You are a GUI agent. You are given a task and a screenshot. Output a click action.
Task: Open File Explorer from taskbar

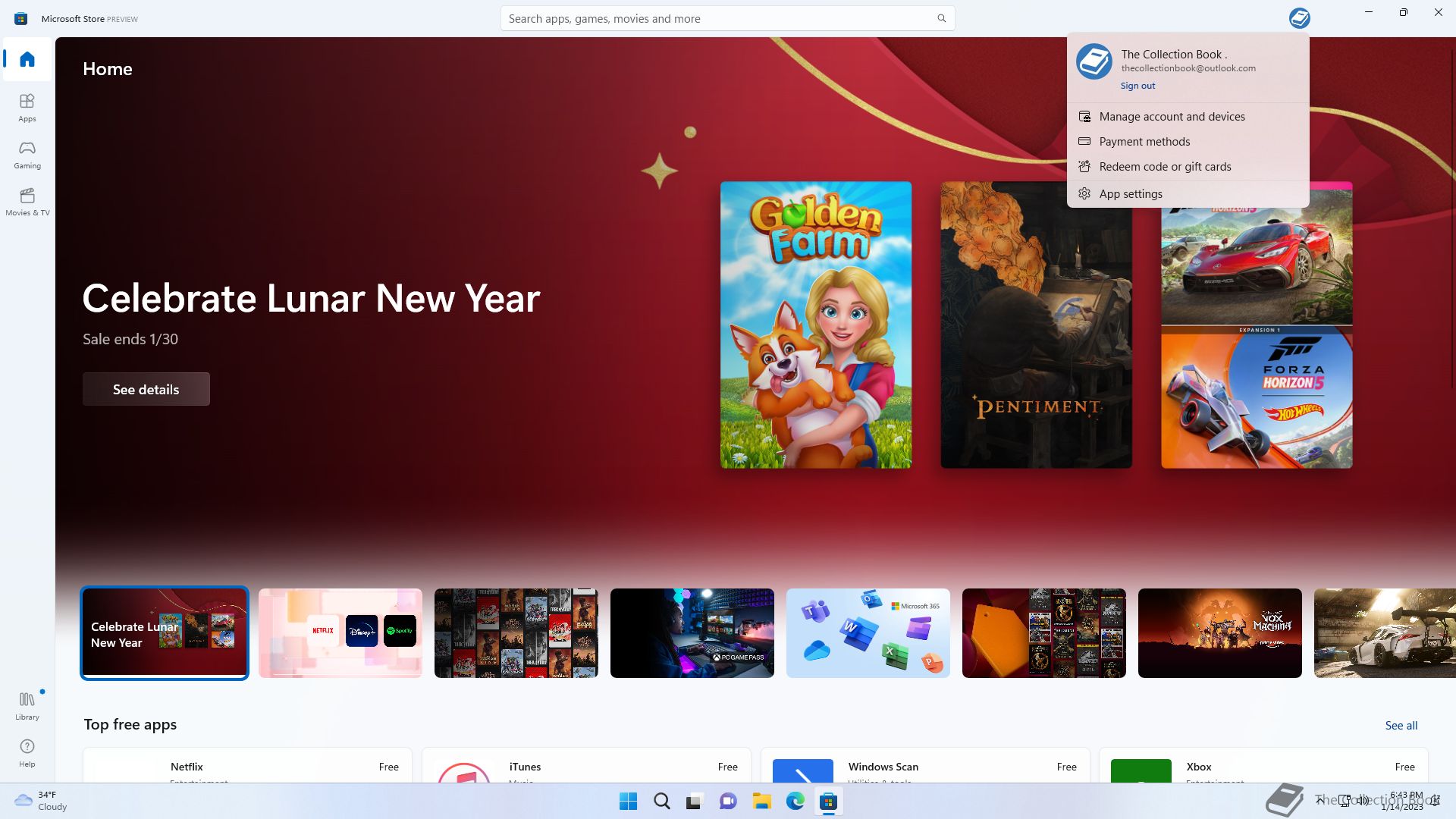(x=761, y=802)
